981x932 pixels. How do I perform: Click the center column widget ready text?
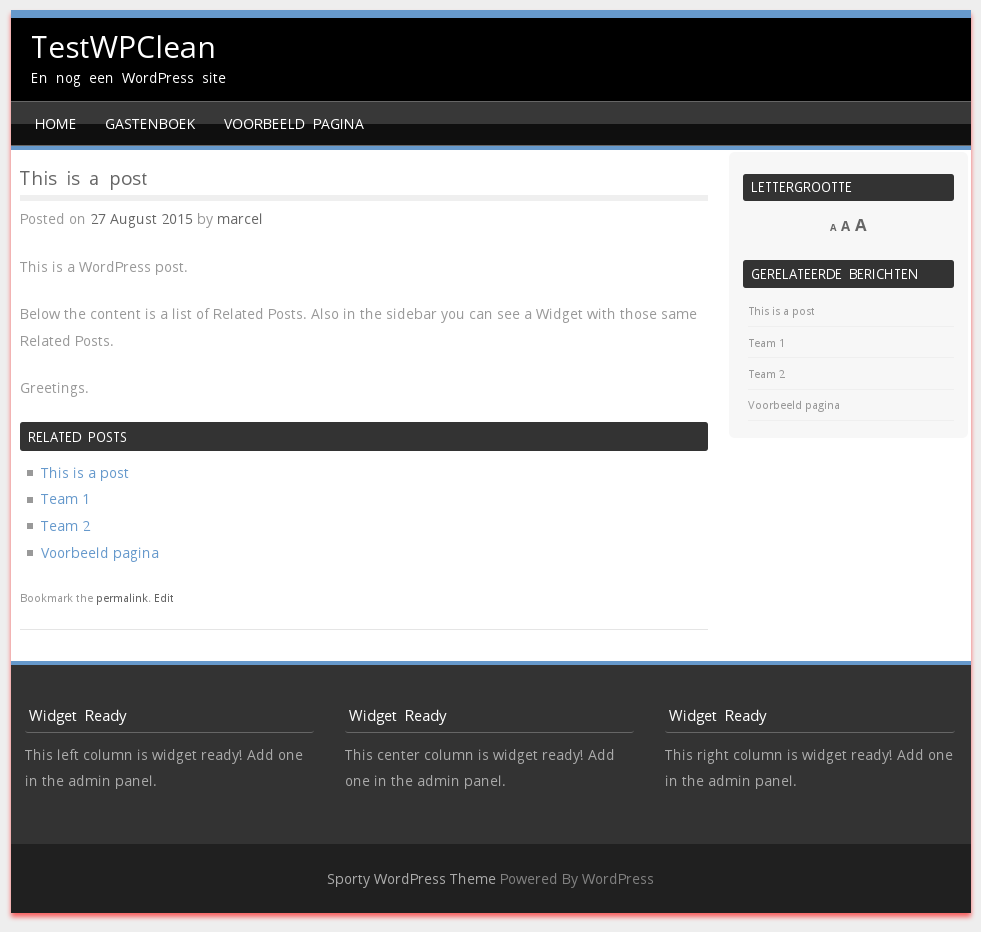pyautogui.click(x=479, y=768)
